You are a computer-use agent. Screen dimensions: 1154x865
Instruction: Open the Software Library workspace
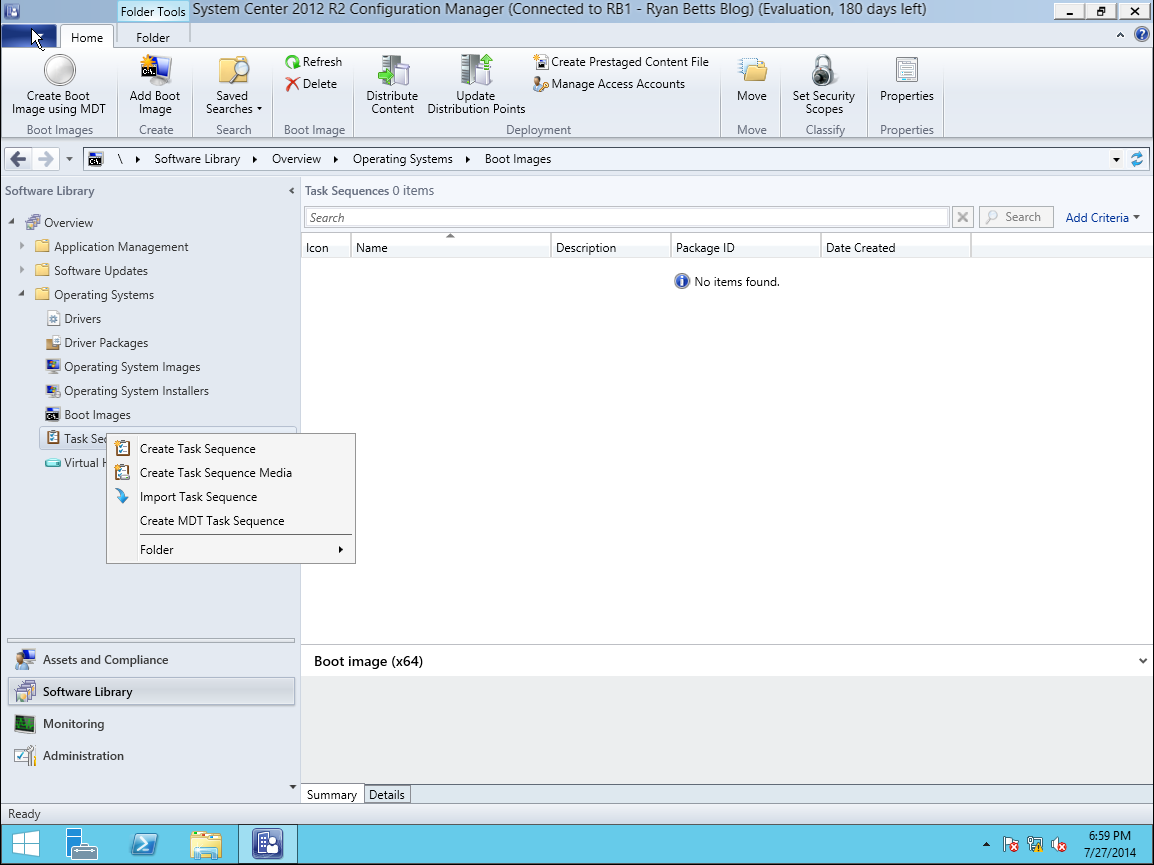151,691
